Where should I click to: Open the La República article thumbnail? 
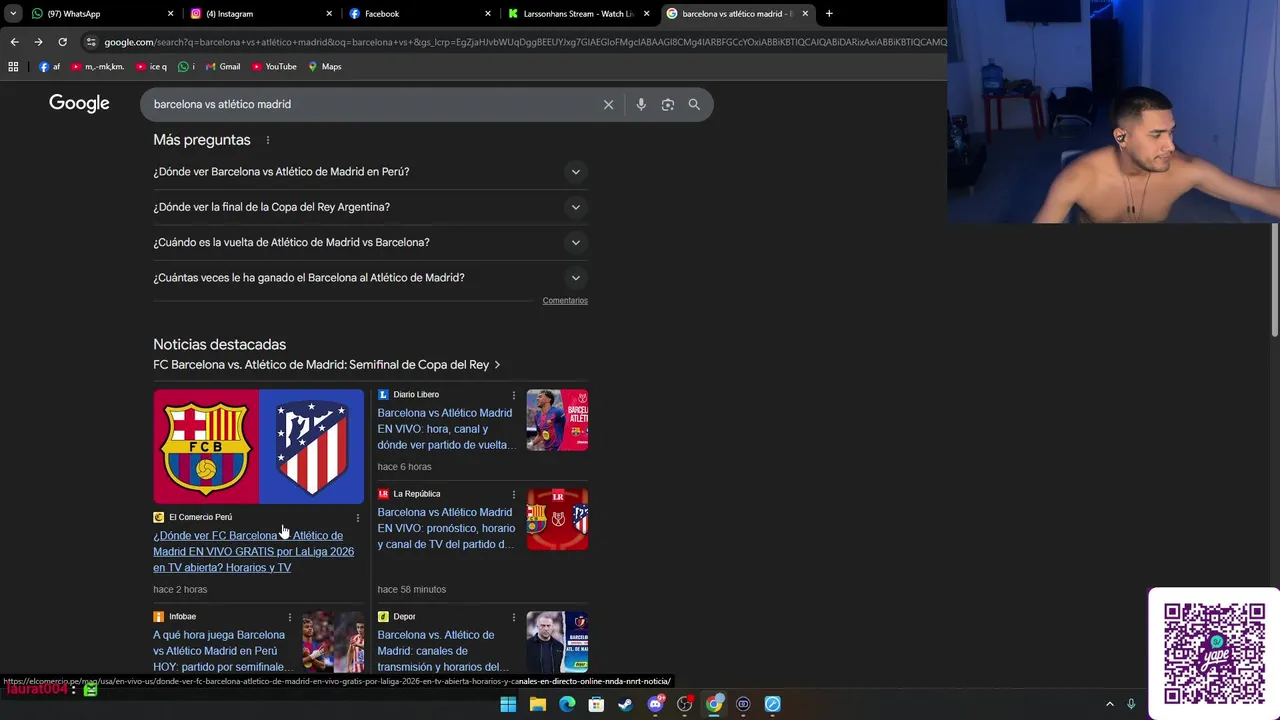[x=557, y=519]
